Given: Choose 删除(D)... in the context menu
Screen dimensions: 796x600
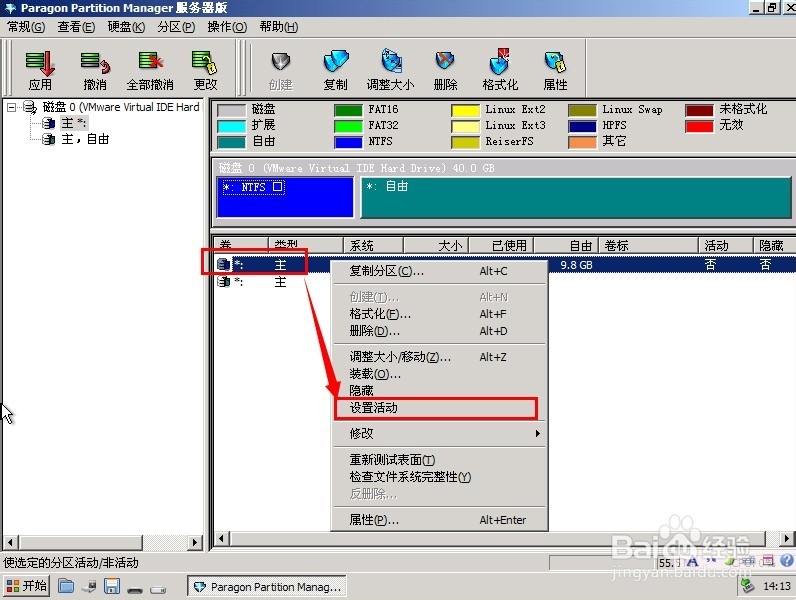Looking at the screenshot, I should pyautogui.click(x=440, y=331).
